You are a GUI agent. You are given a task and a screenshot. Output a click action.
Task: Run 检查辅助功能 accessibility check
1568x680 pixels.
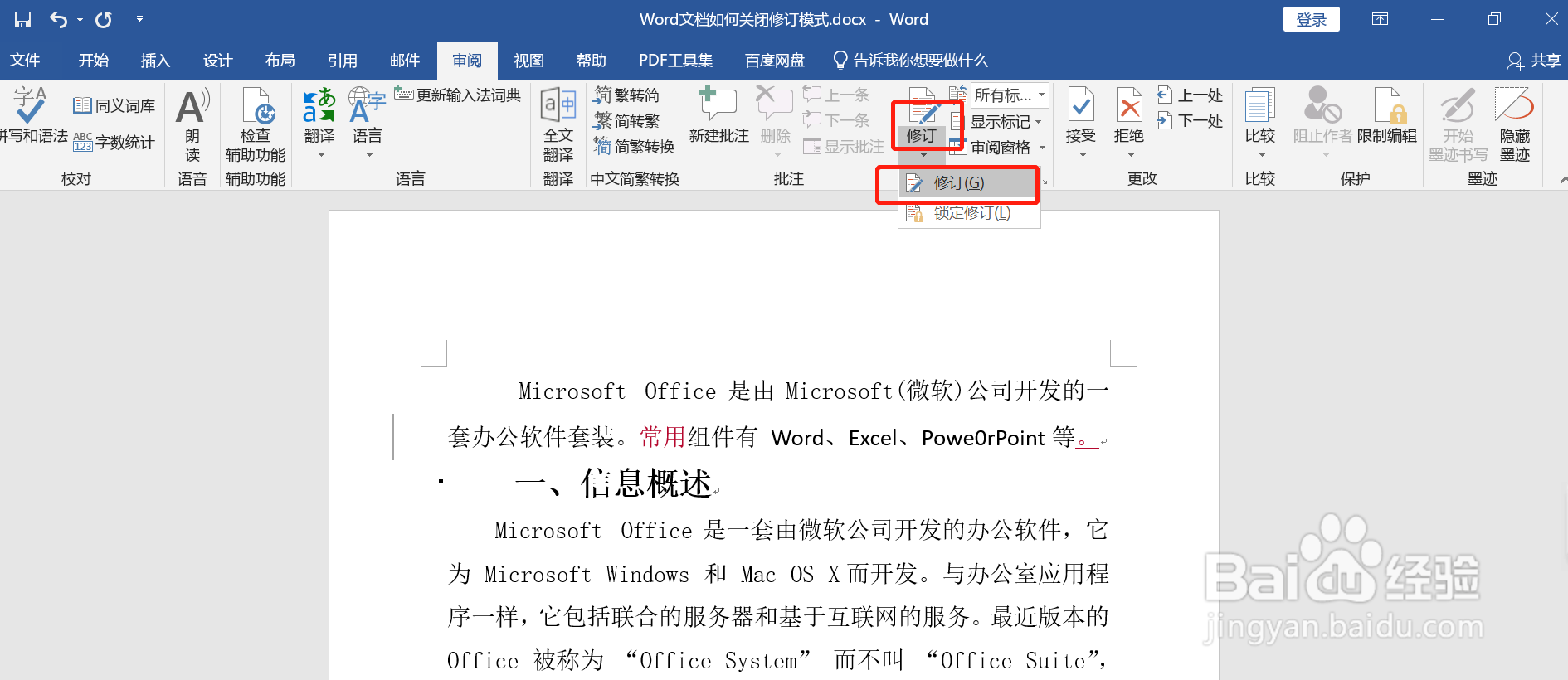click(255, 124)
